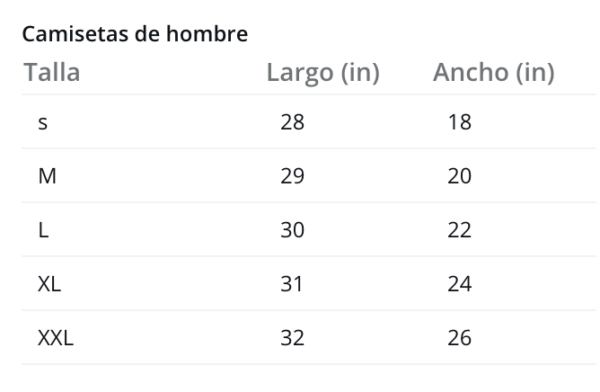
Task: Choose the width value 18
Action: tap(460, 122)
